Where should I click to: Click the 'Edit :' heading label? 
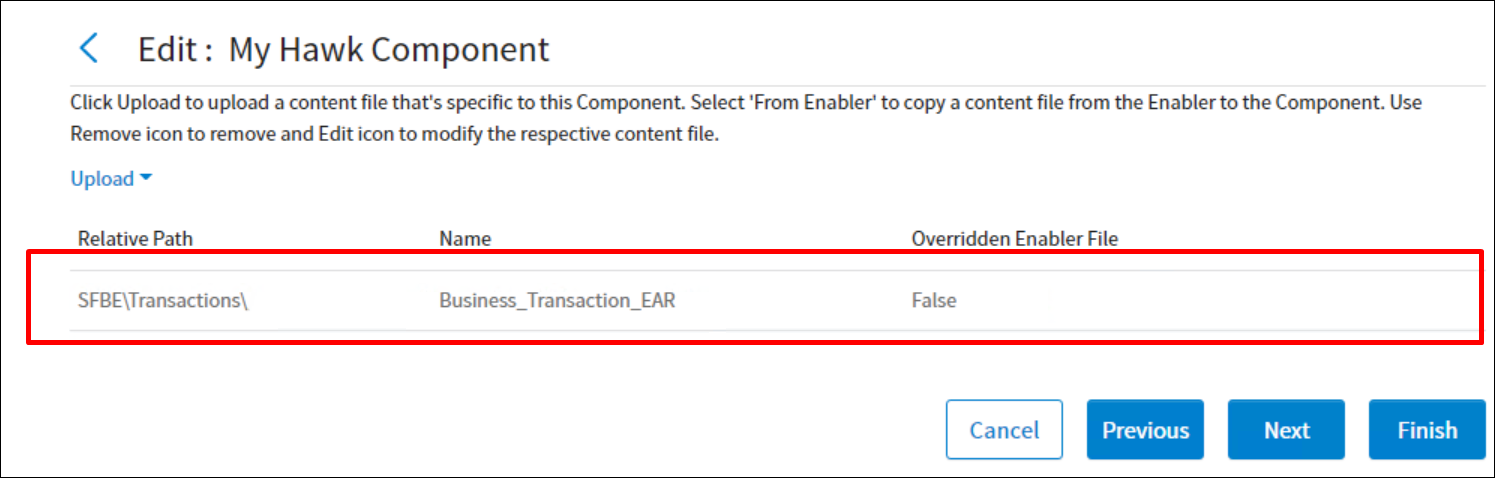tap(175, 49)
